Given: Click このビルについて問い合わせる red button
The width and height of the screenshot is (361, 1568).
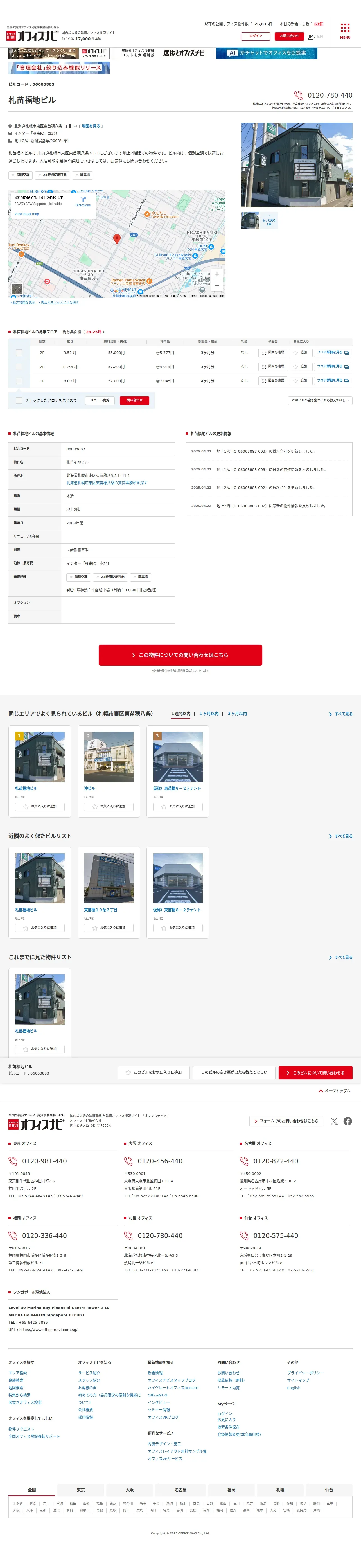Looking at the screenshot, I should tap(315, 1073).
